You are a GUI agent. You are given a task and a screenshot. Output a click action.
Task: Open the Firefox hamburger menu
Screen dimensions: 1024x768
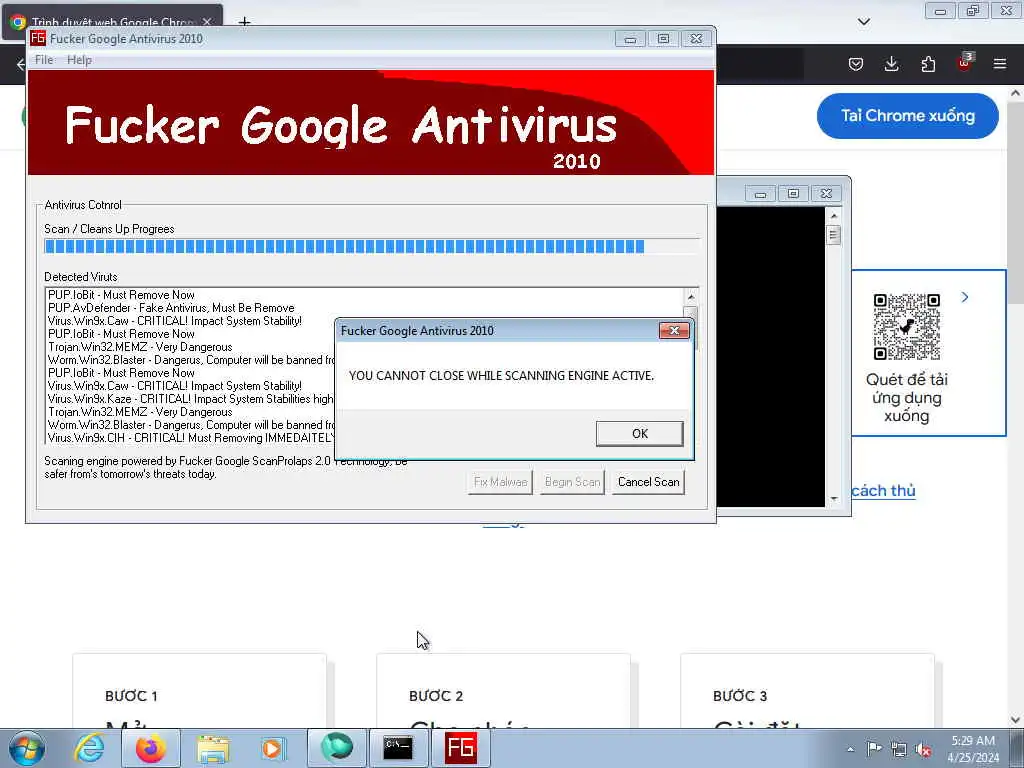pos(1000,64)
